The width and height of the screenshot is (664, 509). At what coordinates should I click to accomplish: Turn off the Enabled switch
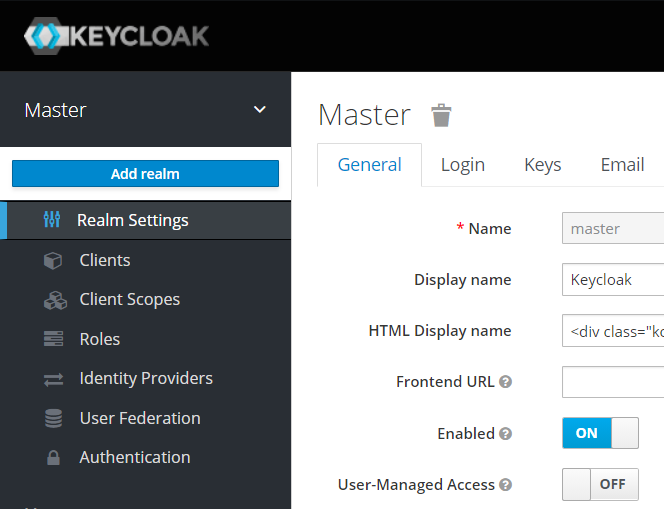click(x=600, y=433)
